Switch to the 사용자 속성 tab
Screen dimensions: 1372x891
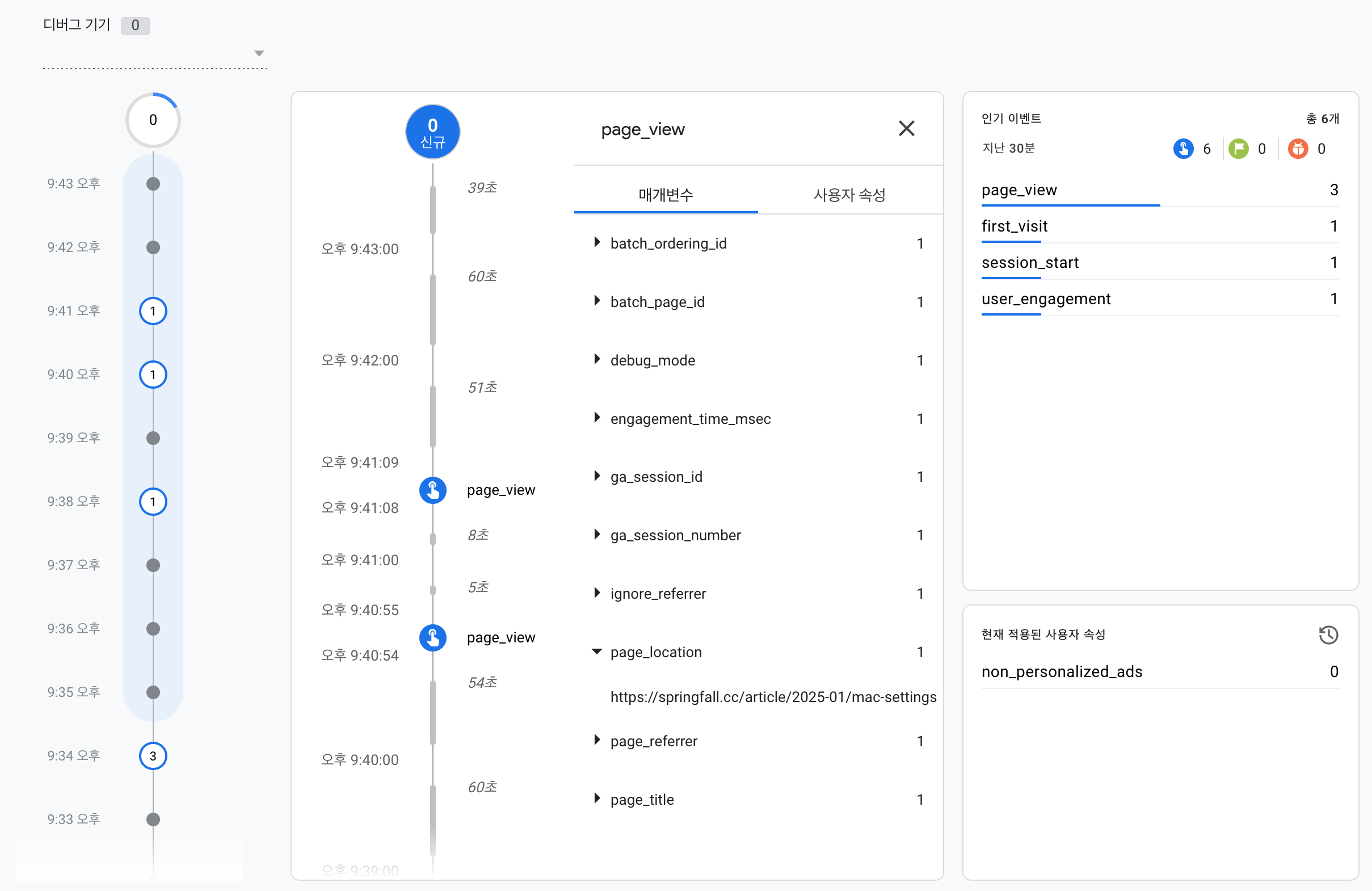point(850,194)
